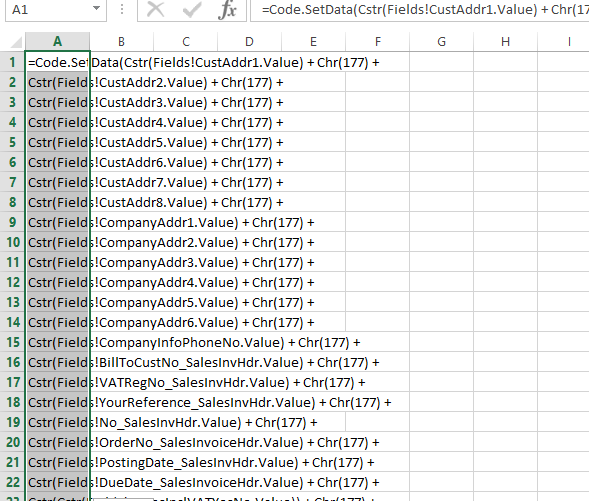Screen dimensions: 589x501
Task: Click the CompanyAddr5.Value cell
Action: coord(57,302)
